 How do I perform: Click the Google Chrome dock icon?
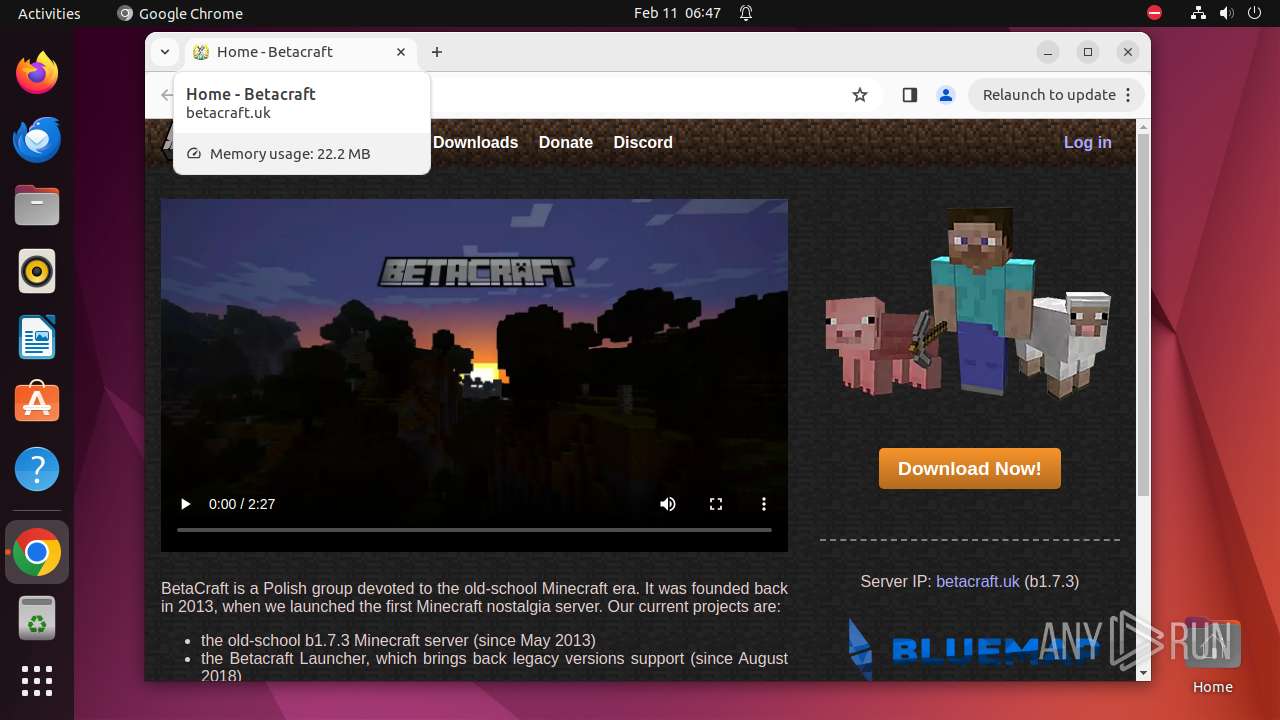click(37, 552)
